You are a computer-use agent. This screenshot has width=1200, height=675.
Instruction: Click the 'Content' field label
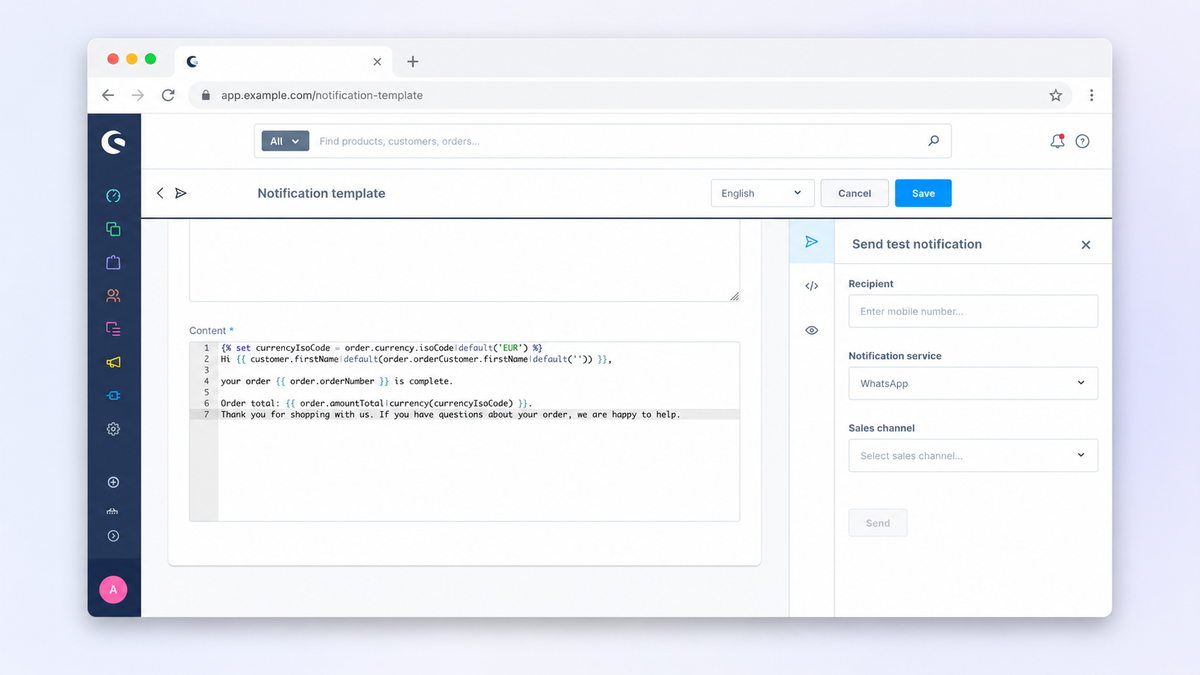(208, 330)
